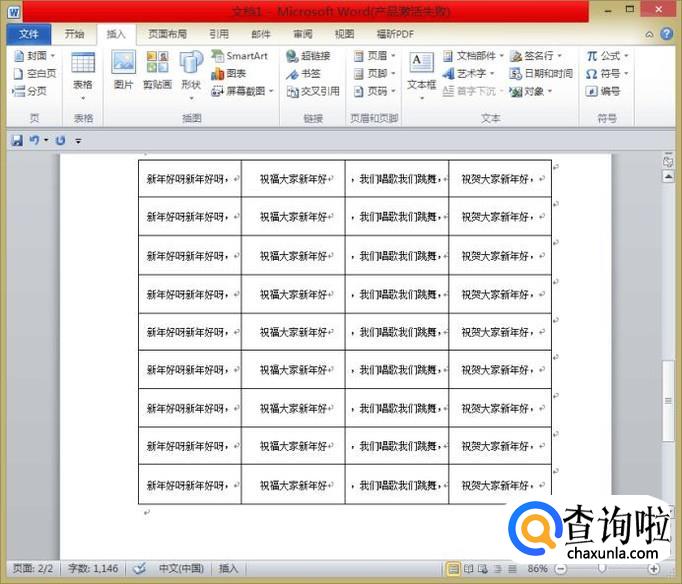Open the Symbol (符号) menu

tap(607, 73)
